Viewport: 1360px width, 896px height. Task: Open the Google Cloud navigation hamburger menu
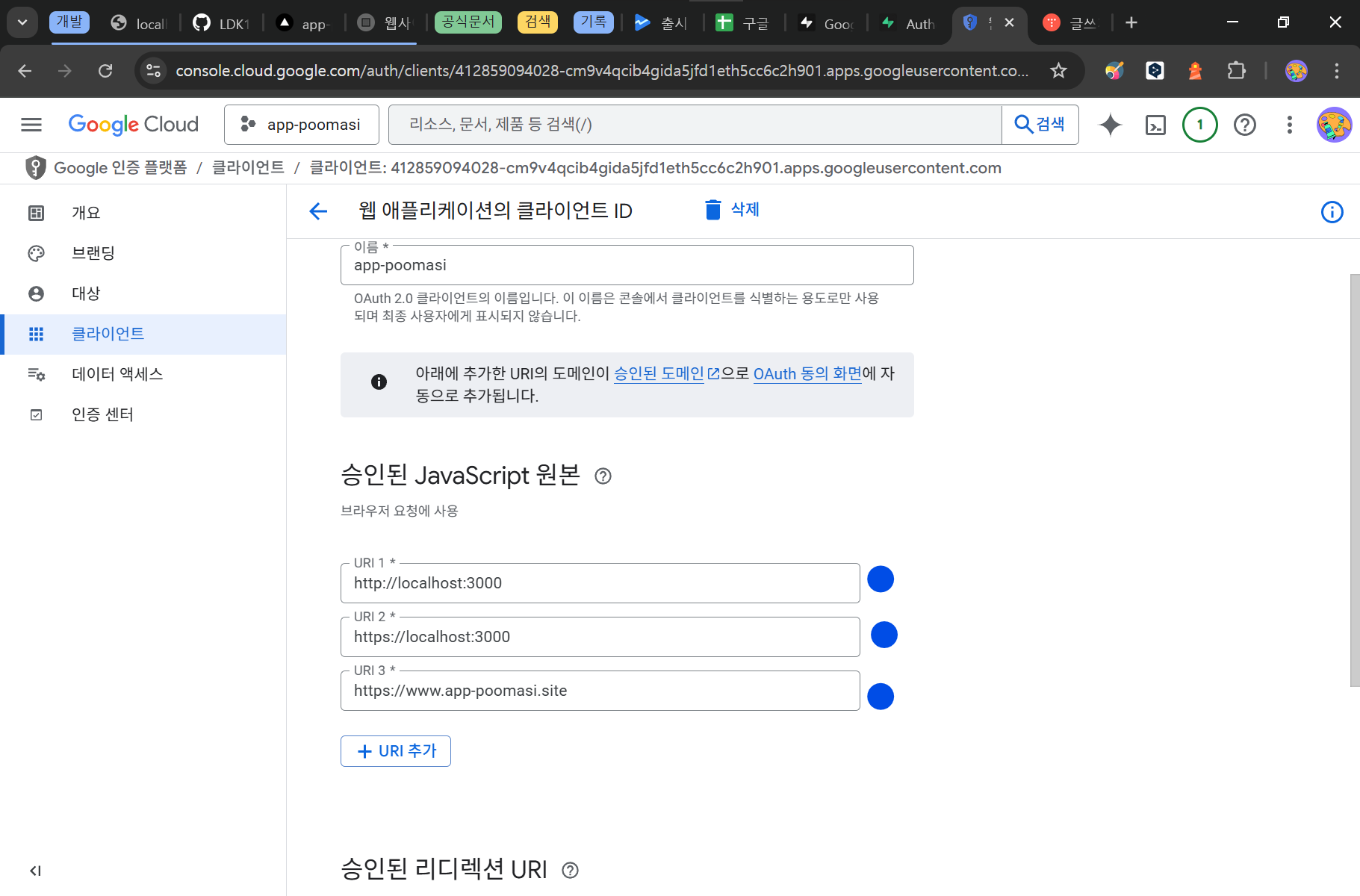(31, 125)
